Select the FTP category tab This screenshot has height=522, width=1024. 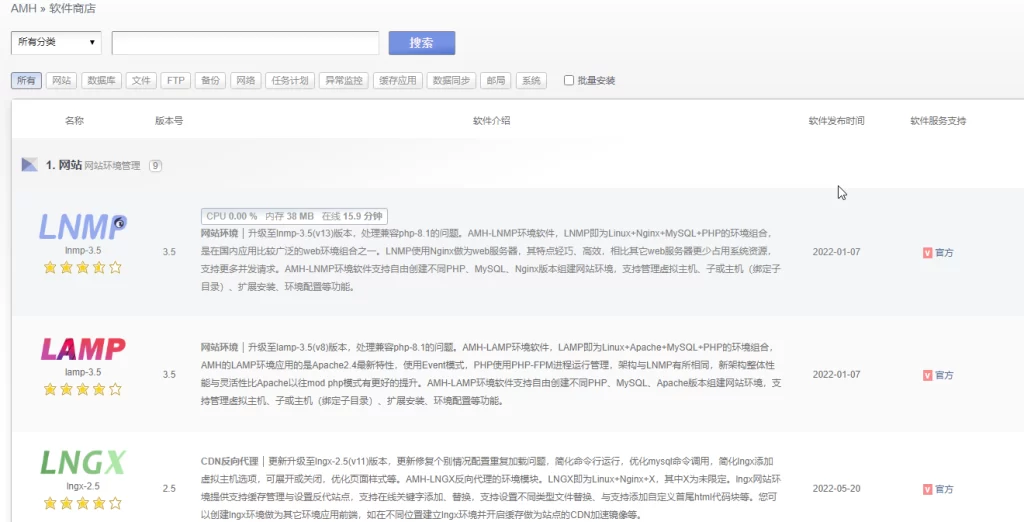[176, 80]
